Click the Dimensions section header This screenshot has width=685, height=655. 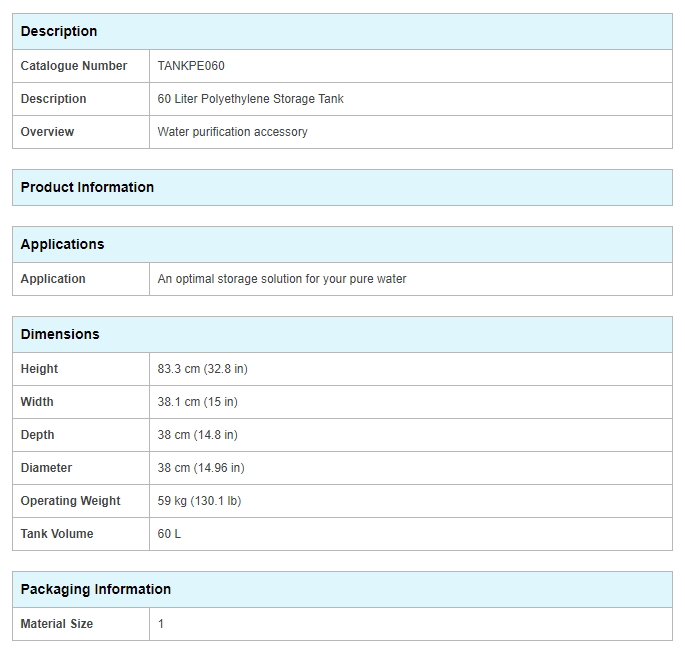[x=60, y=335]
